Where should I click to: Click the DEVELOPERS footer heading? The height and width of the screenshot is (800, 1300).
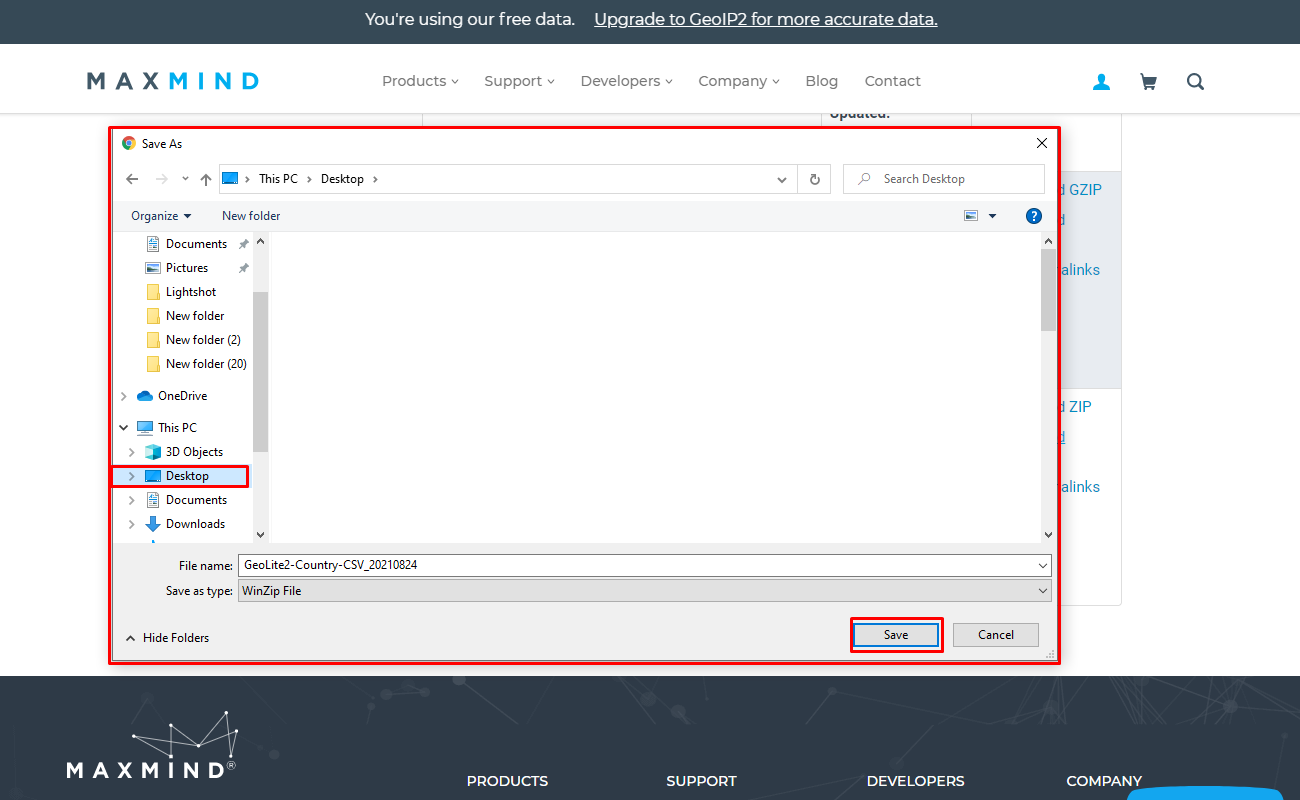915,781
